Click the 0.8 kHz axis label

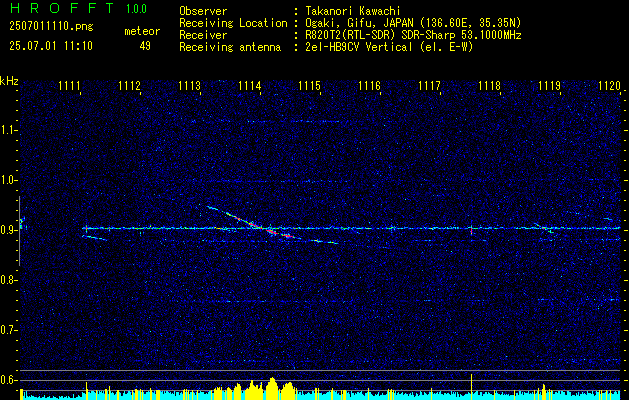[x=8, y=280]
